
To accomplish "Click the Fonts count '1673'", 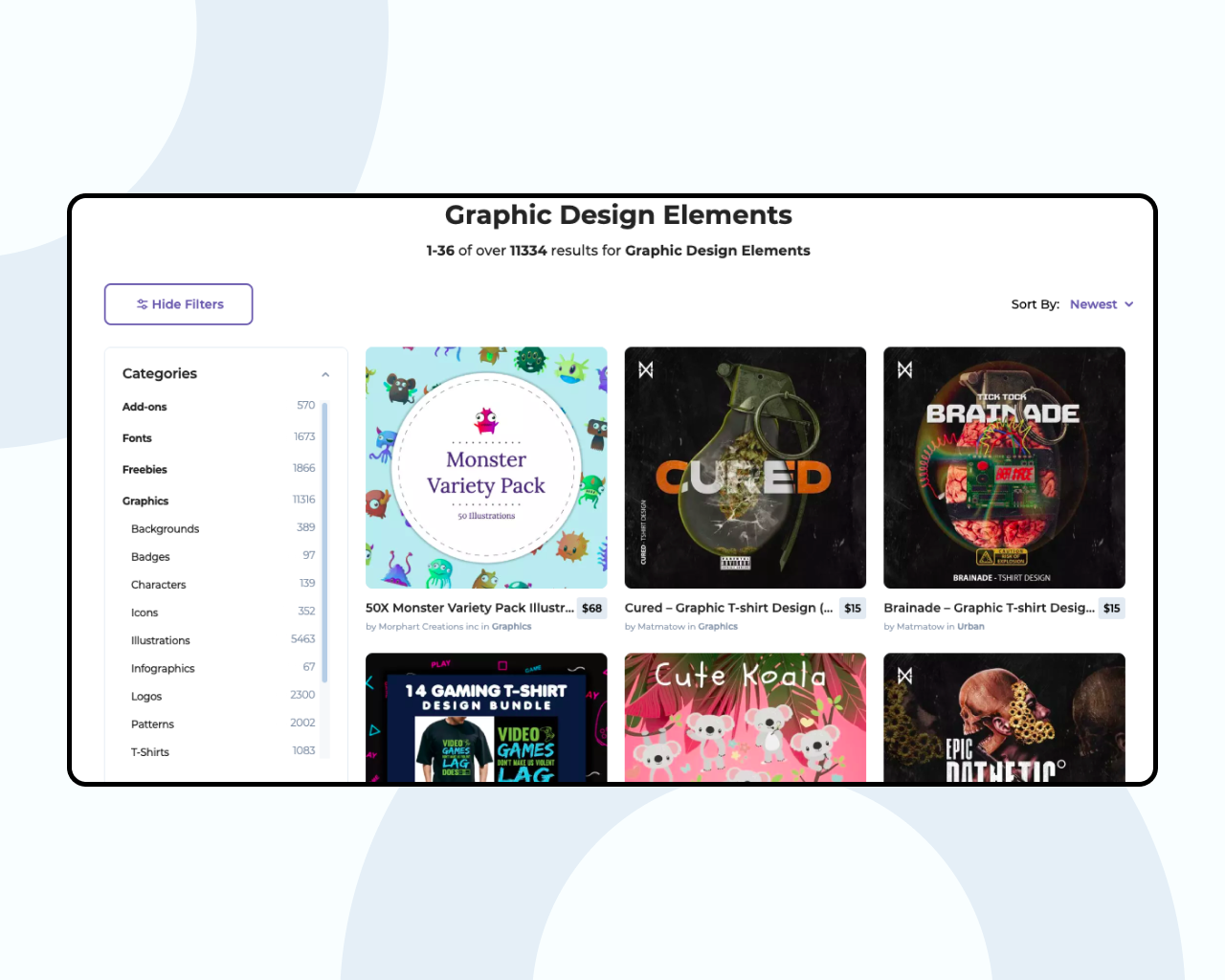I will pos(304,436).
